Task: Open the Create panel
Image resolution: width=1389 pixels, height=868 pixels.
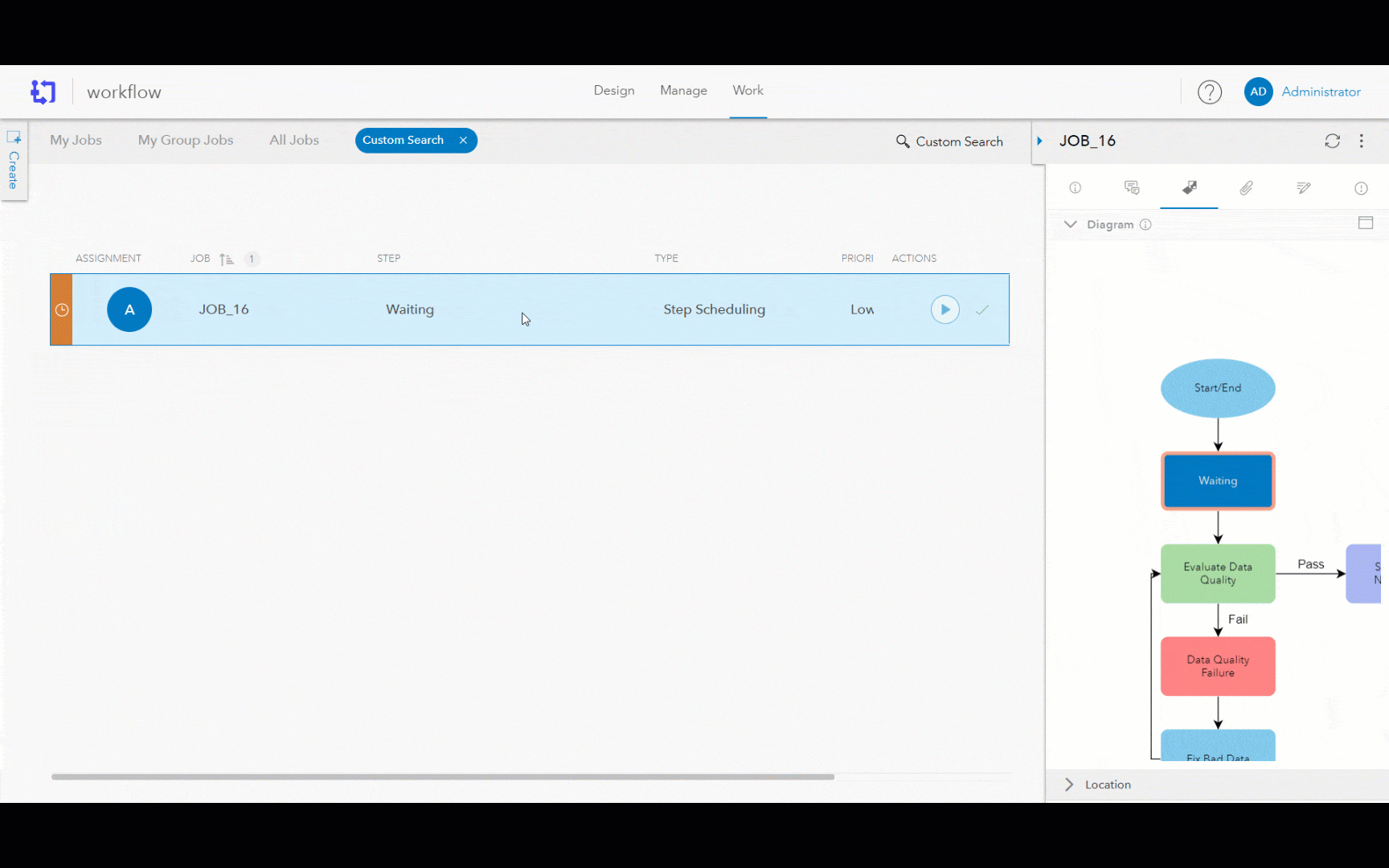Action: [x=14, y=162]
